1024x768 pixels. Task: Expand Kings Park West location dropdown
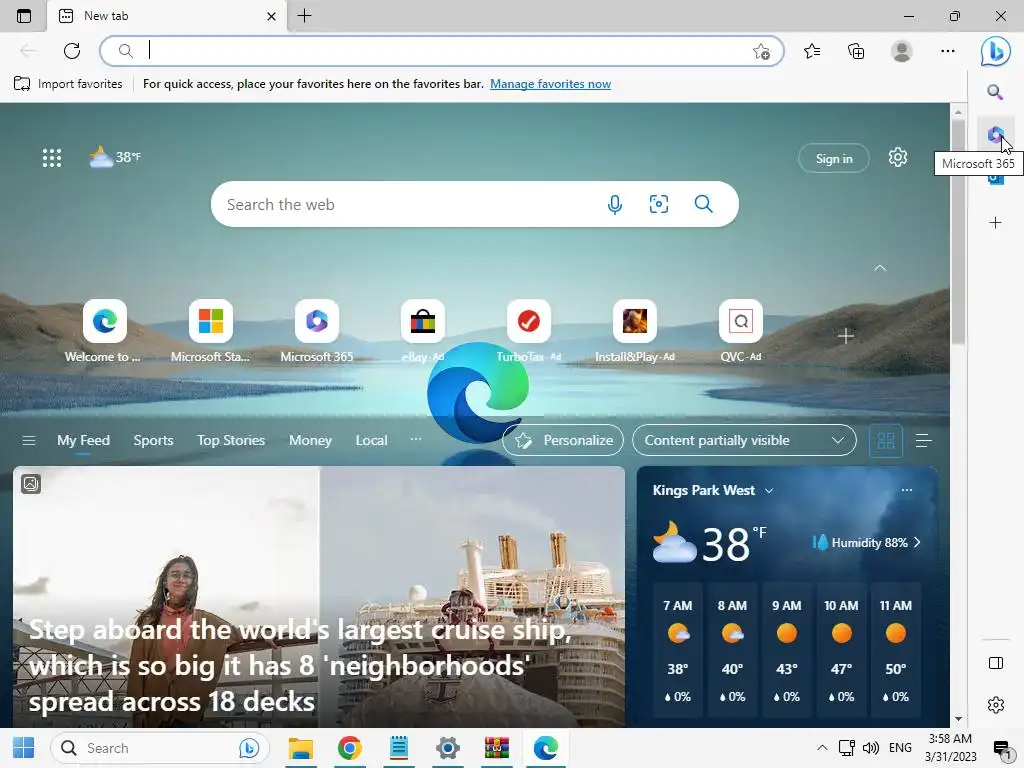coord(769,490)
